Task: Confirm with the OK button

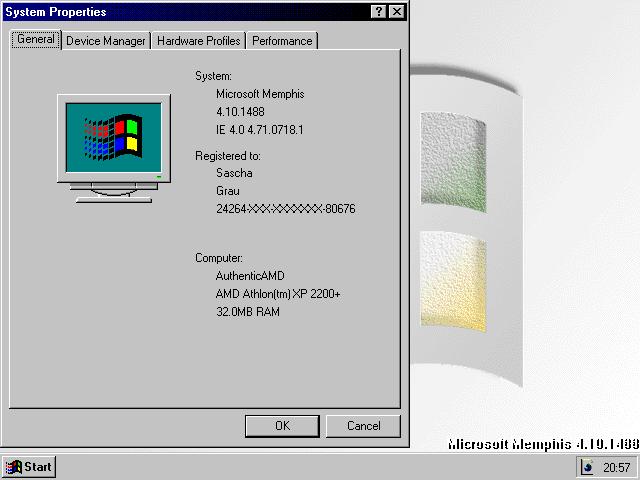Action: click(x=282, y=426)
